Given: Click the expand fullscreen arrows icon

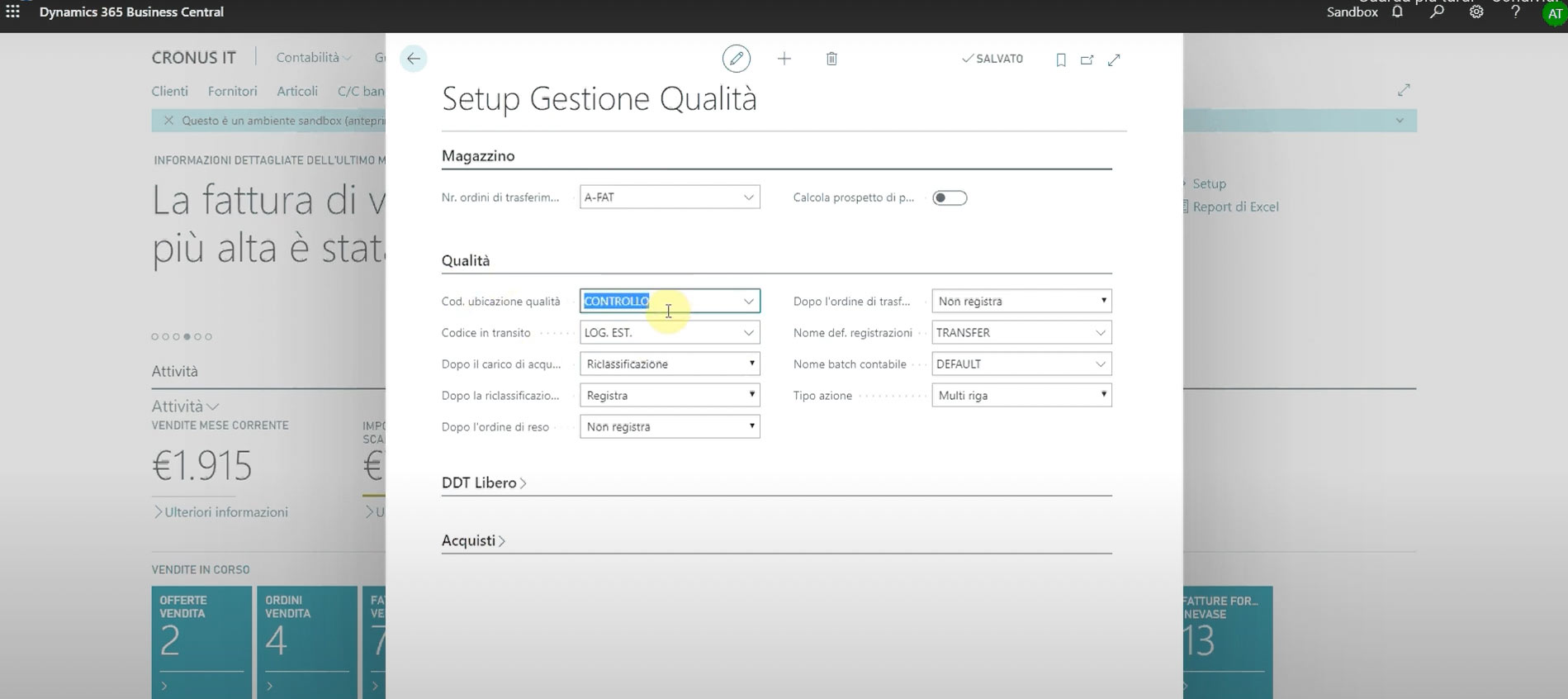Looking at the screenshot, I should pos(1114,59).
